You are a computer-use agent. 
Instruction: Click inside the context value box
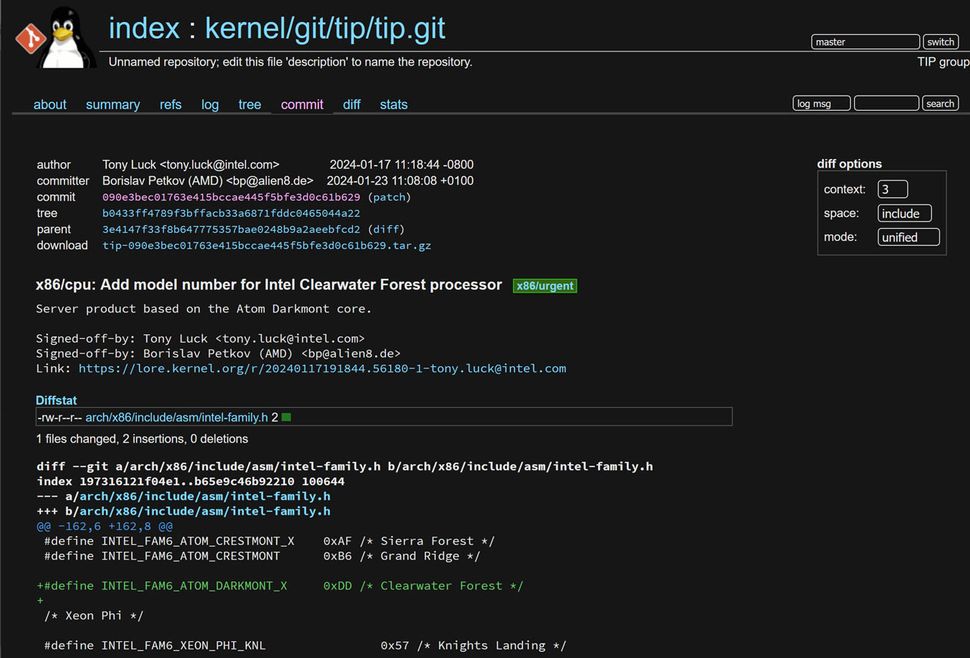(892, 188)
